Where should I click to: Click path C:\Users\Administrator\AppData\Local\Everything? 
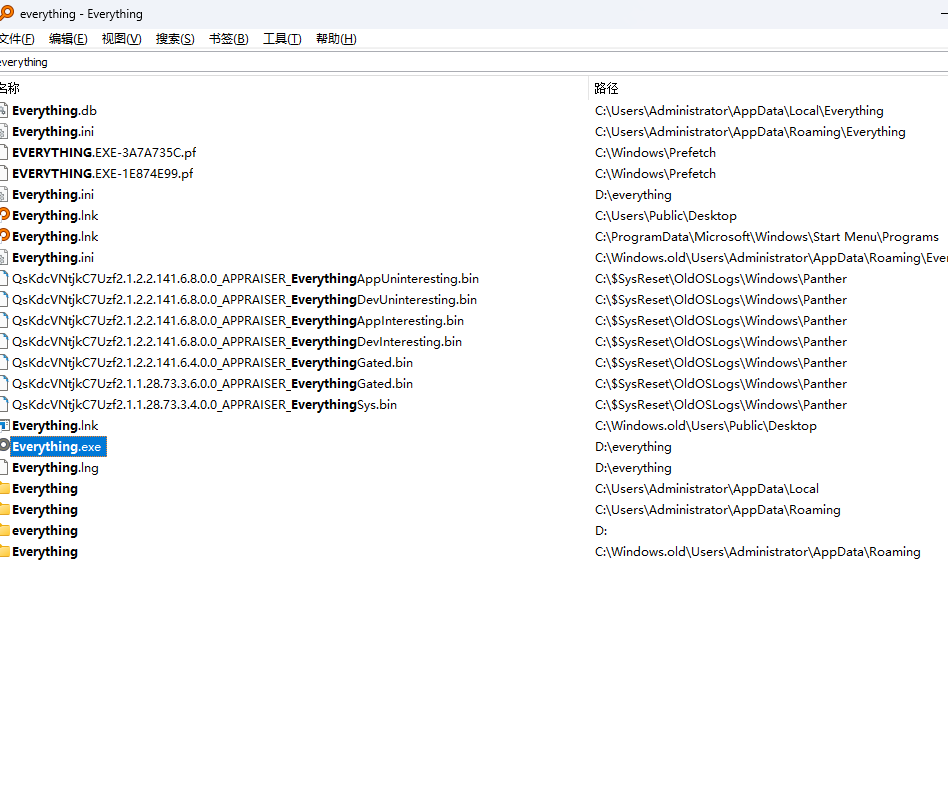[739, 111]
